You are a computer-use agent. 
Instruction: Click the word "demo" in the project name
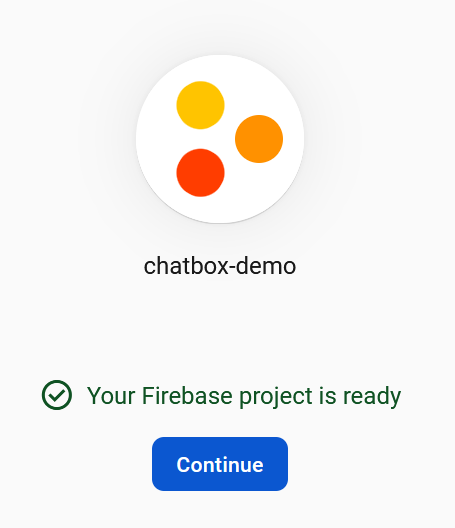[266, 266]
